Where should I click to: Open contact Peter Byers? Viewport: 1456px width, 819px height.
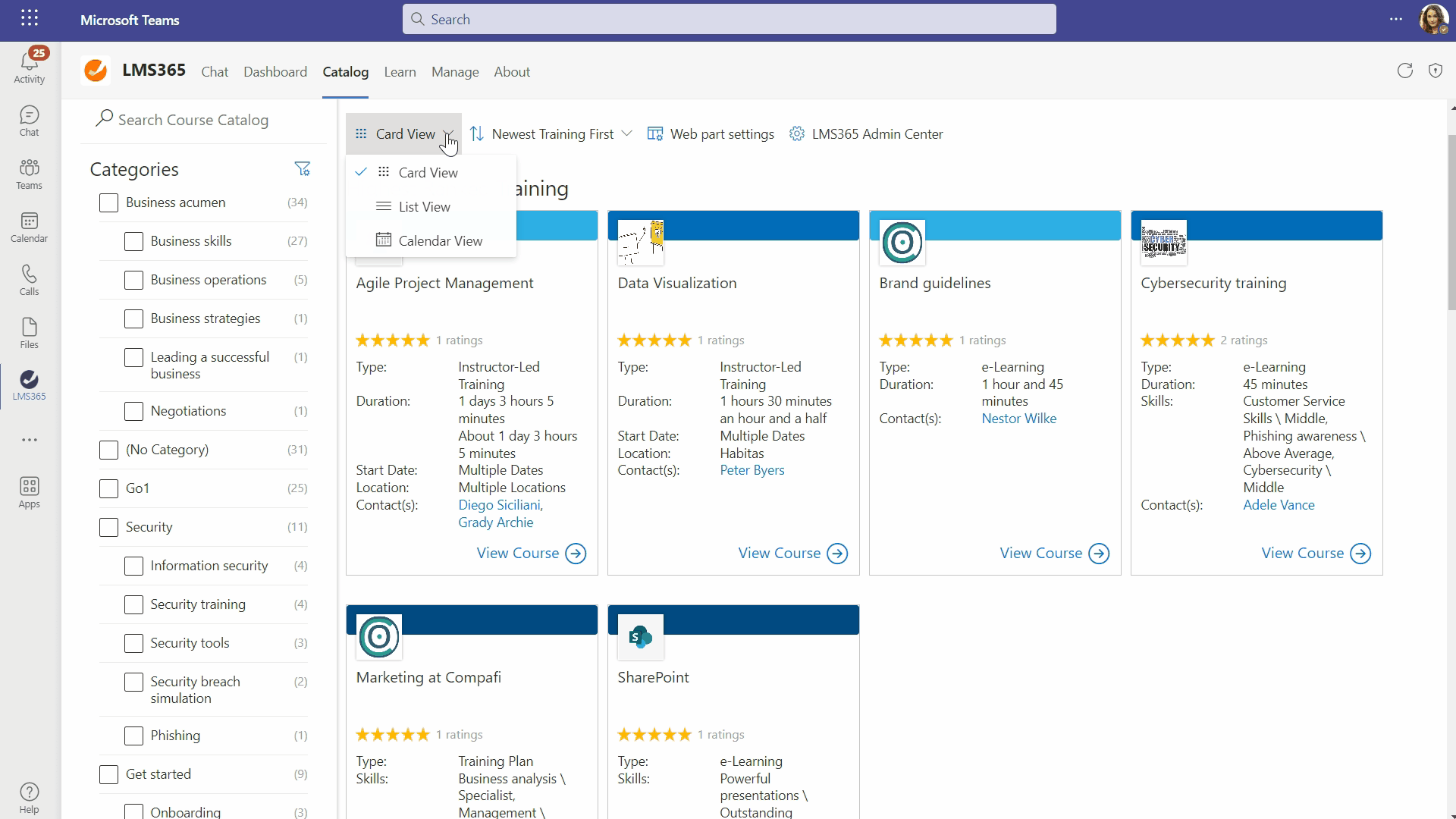752,470
